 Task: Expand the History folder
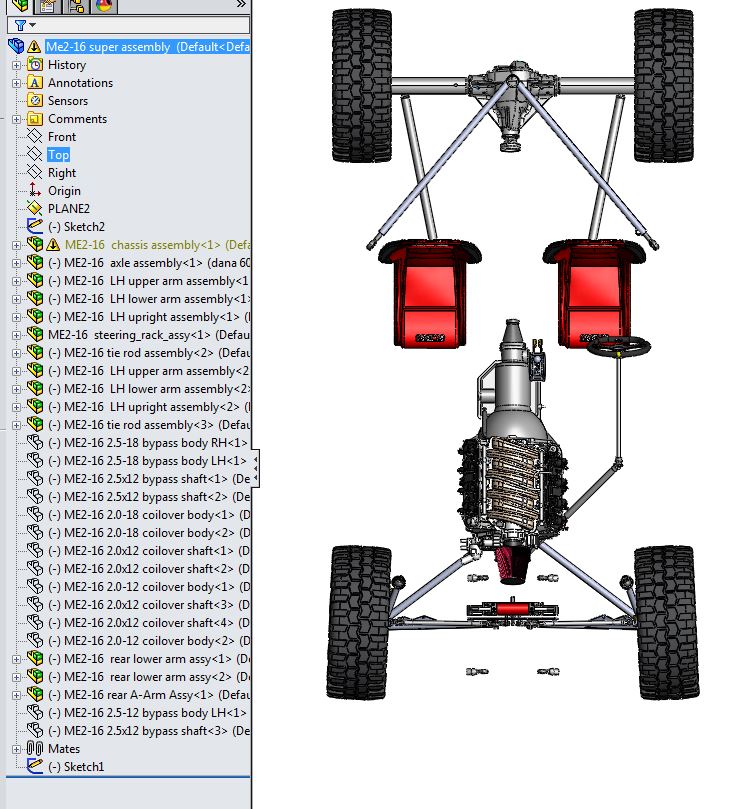(16, 65)
